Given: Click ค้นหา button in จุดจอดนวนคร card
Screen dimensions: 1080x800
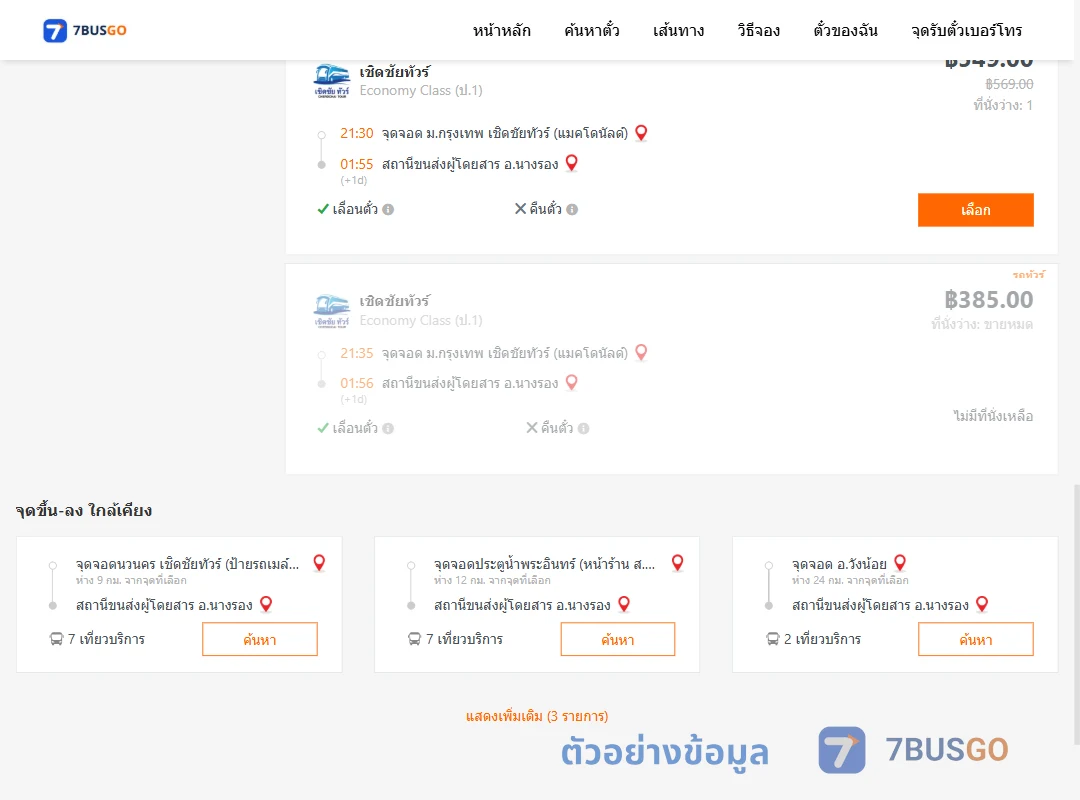Looking at the screenshot, I should coord(260,639).
